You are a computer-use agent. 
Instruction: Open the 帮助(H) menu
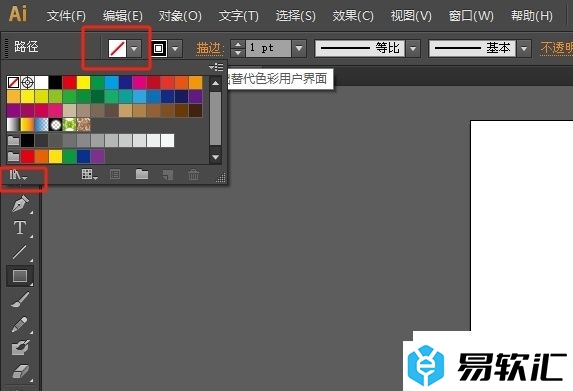(x=532, y=16)
